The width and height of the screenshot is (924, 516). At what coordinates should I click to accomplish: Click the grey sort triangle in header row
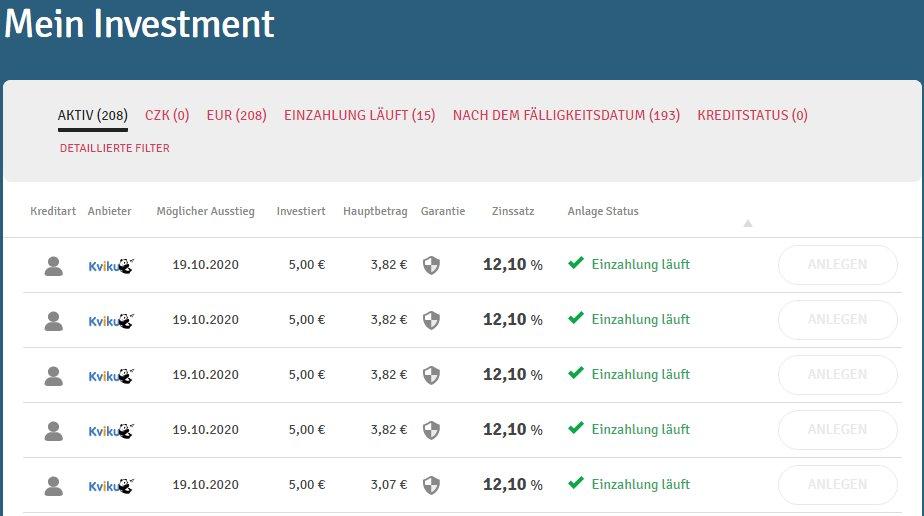[x=748, y=223]
